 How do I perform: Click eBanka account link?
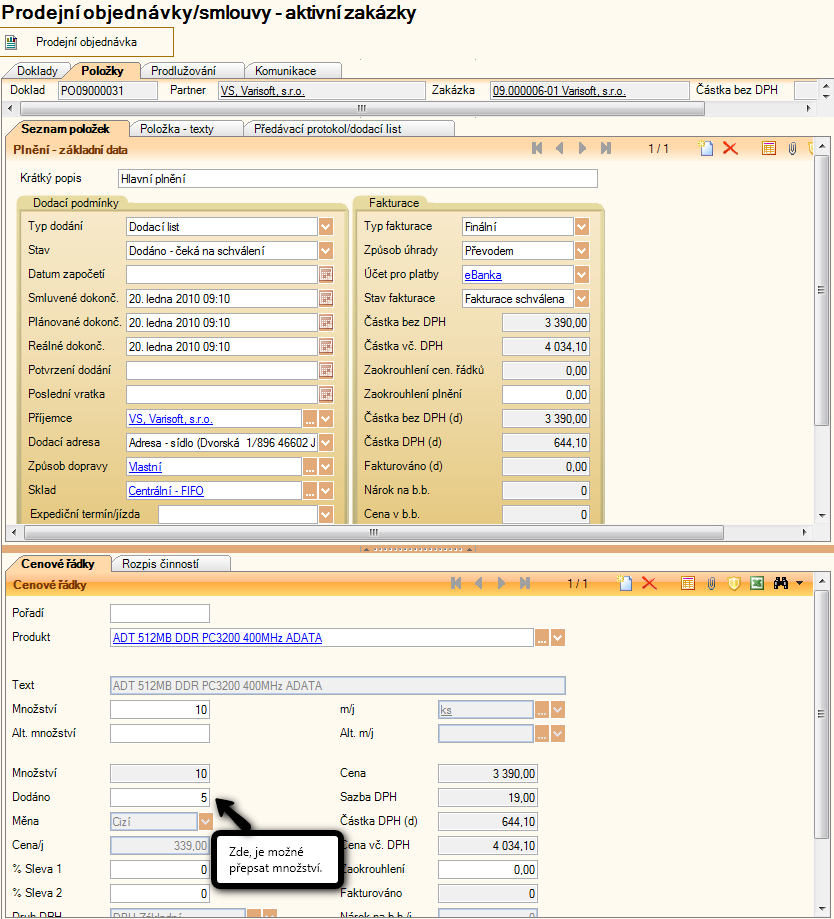pyautogui.click(x=482, y=275)
